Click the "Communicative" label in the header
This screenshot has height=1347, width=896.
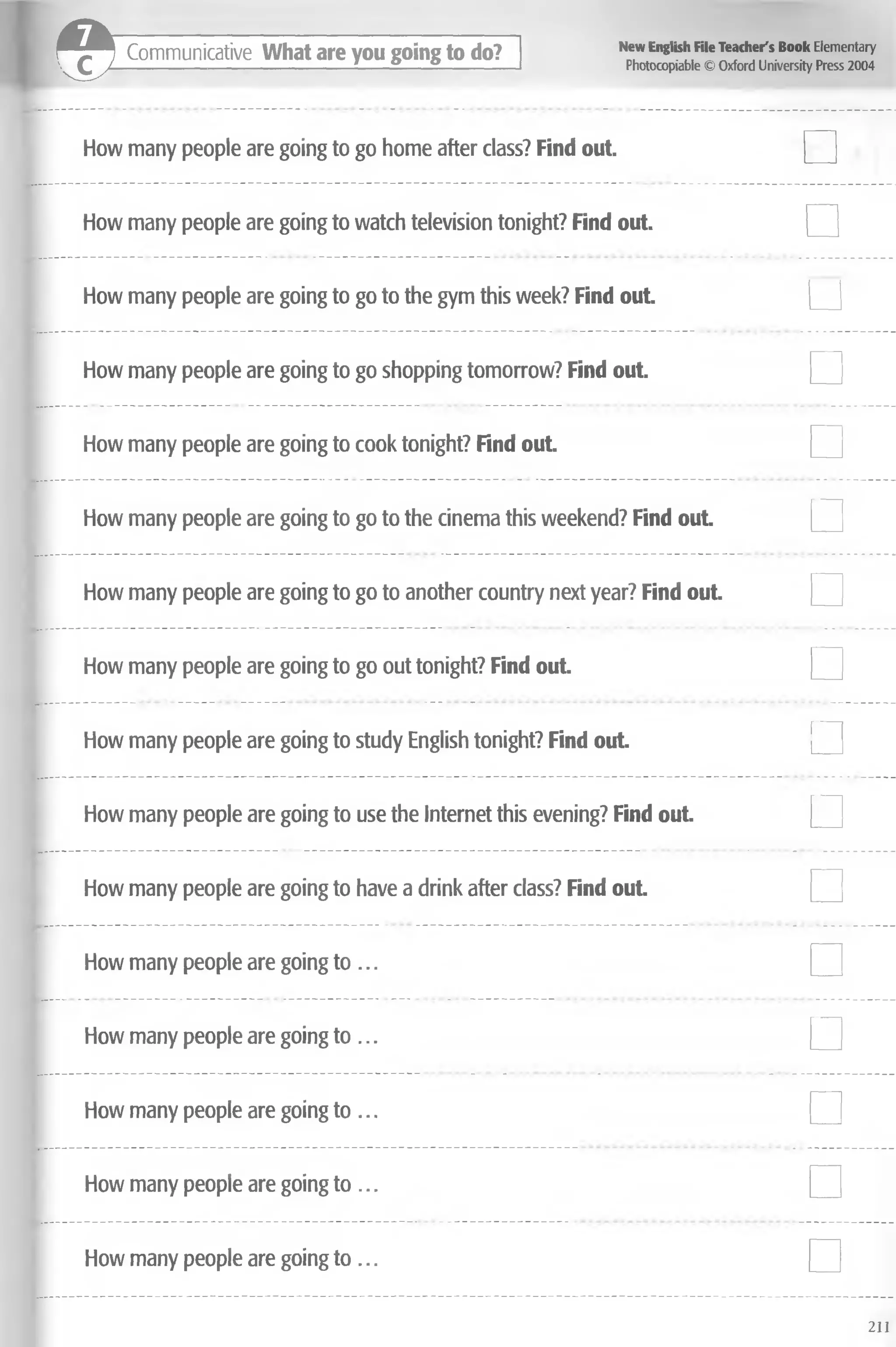point(189,53)
